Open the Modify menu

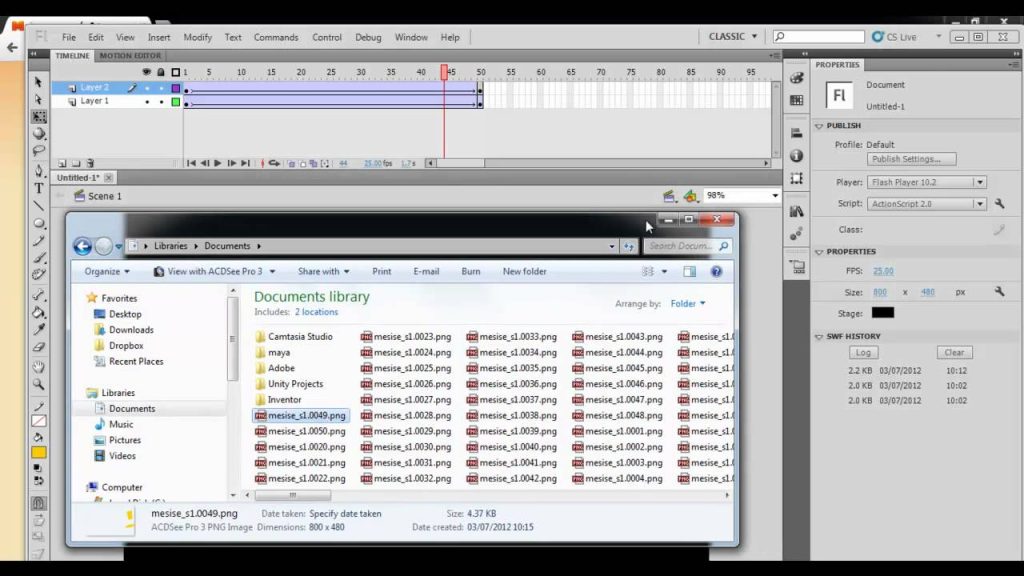[x=197, y=37]
